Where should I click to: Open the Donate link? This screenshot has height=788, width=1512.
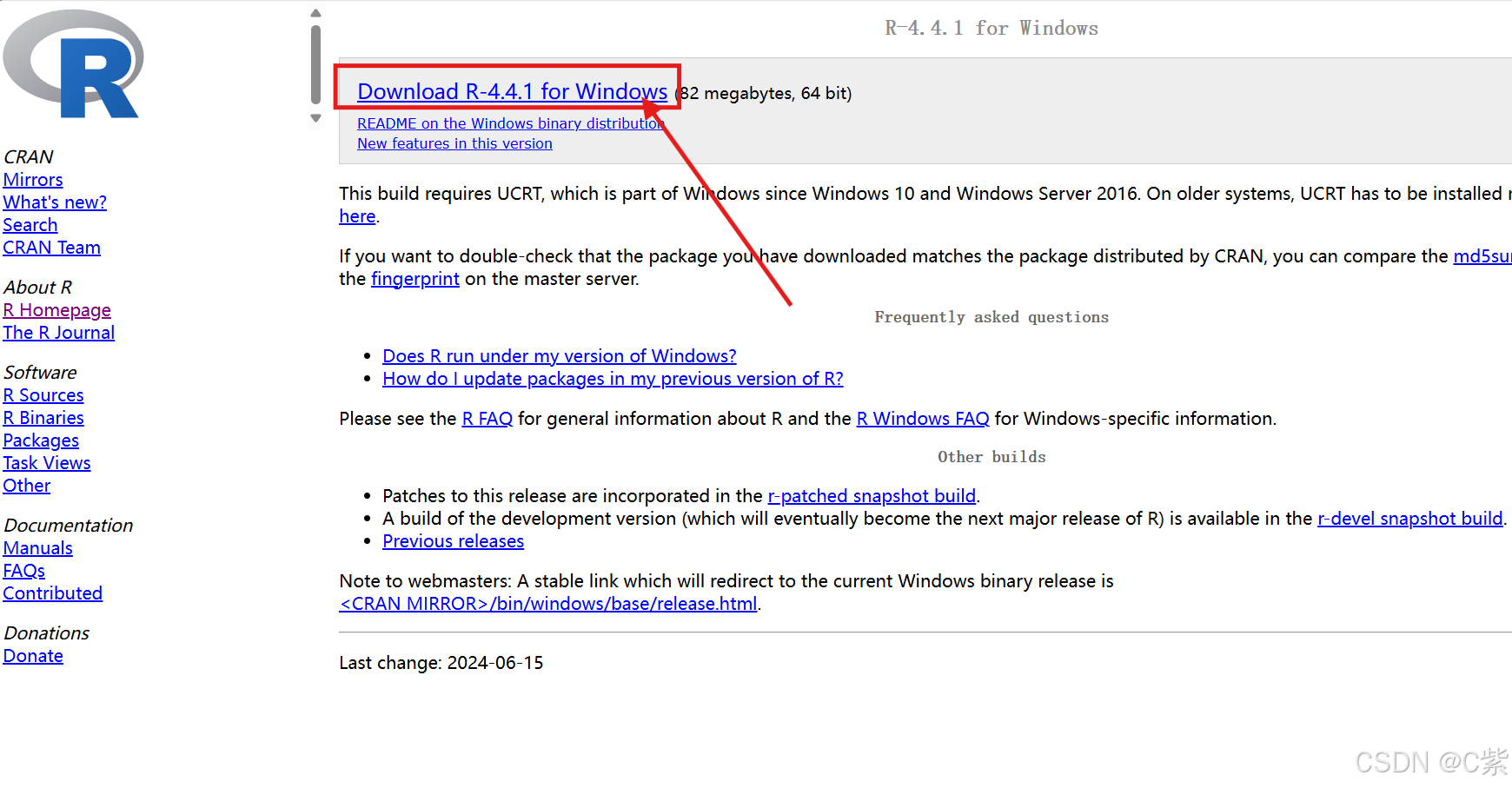pos(33,656)
